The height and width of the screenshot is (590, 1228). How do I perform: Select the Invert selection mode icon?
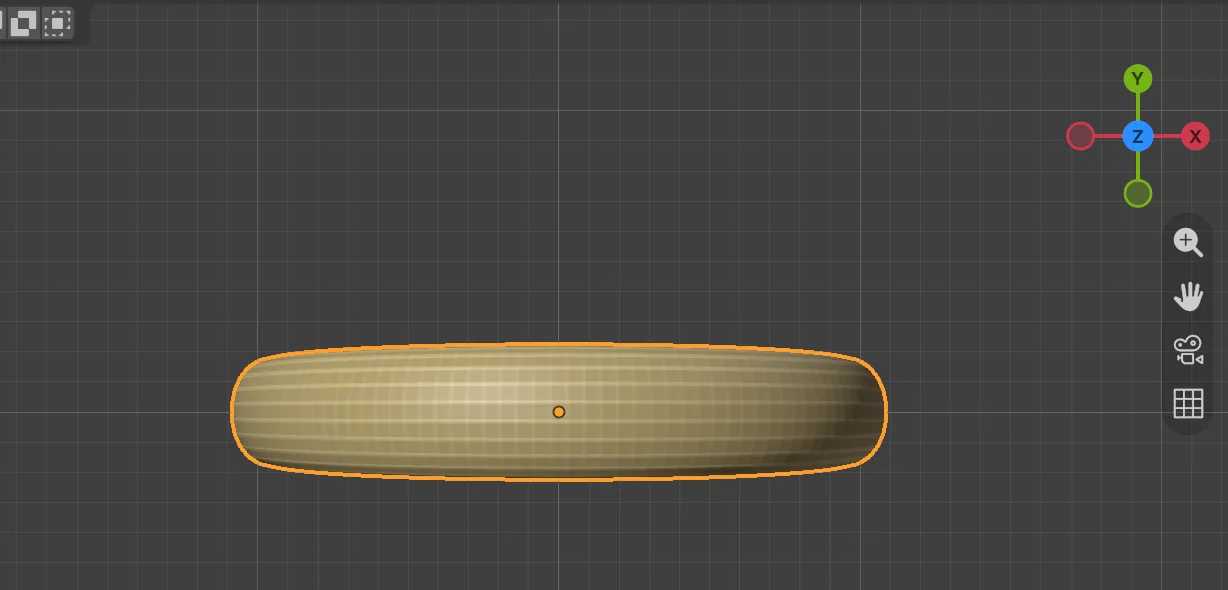(22, 22)
